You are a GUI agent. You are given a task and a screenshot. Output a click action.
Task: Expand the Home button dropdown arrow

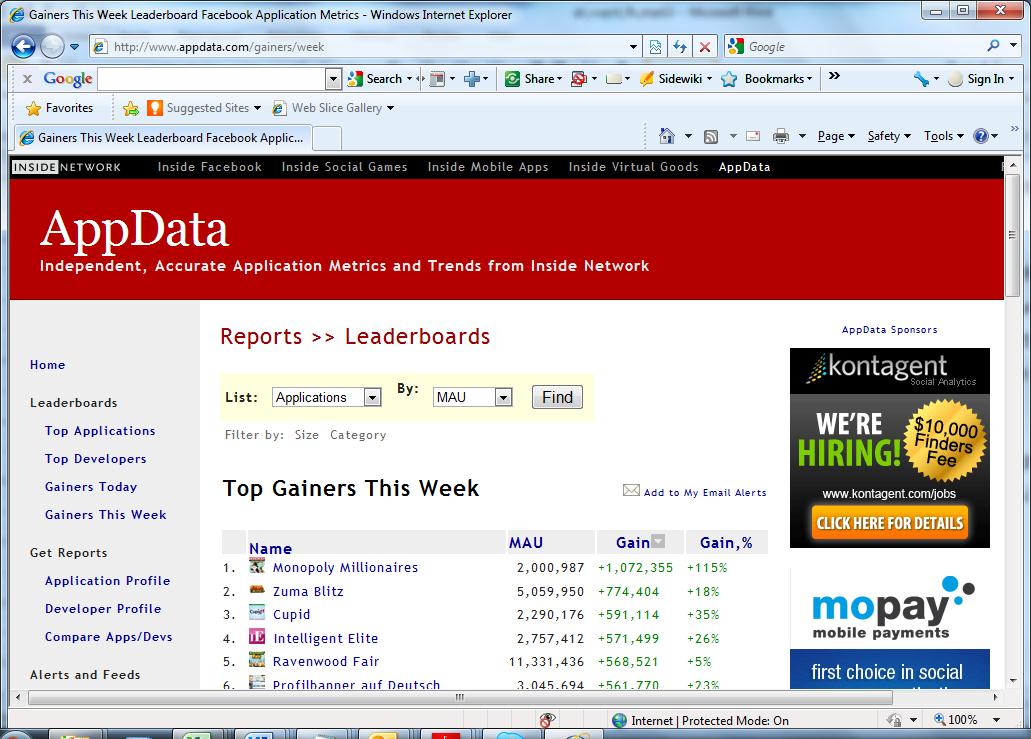688,136
